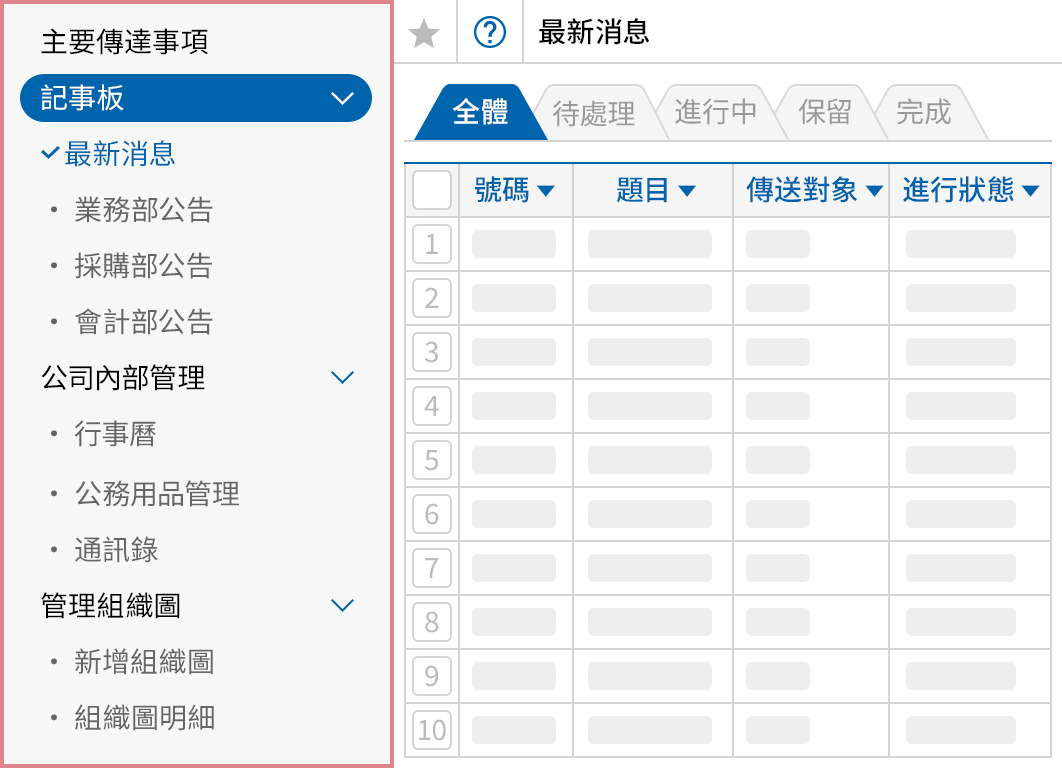Switch to the 保留 tab
This screenshot has width=1062, height=768.
tap(826, 113)
